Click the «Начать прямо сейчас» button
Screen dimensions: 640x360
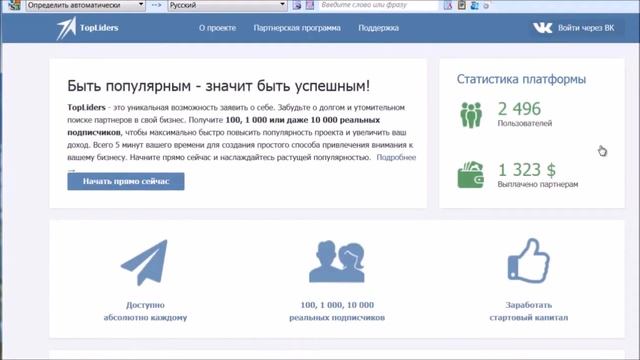point(126,181)
